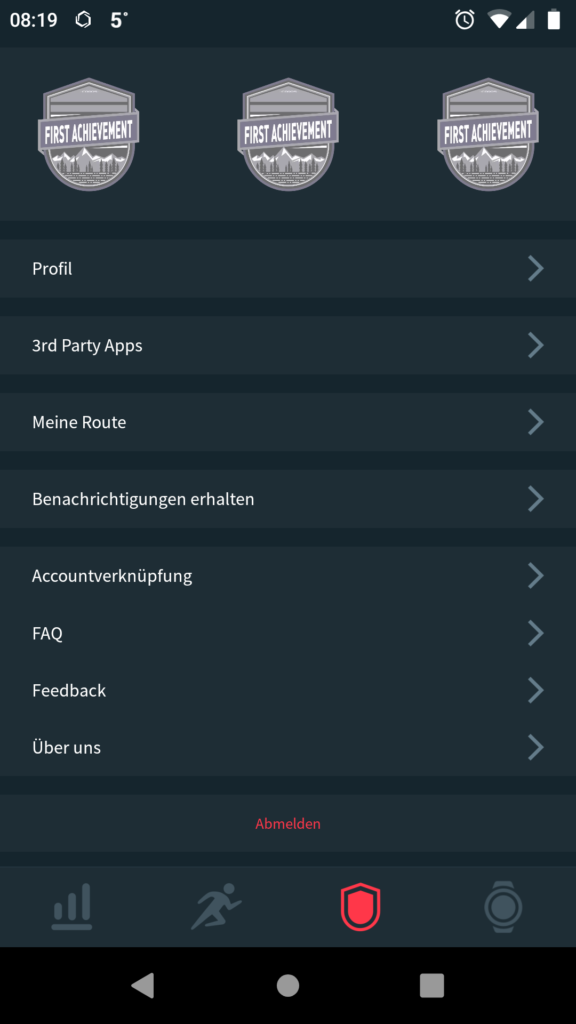Select the middle First Achievement badge
Screen dimensions: 576x1024
[x=288, y=134]
